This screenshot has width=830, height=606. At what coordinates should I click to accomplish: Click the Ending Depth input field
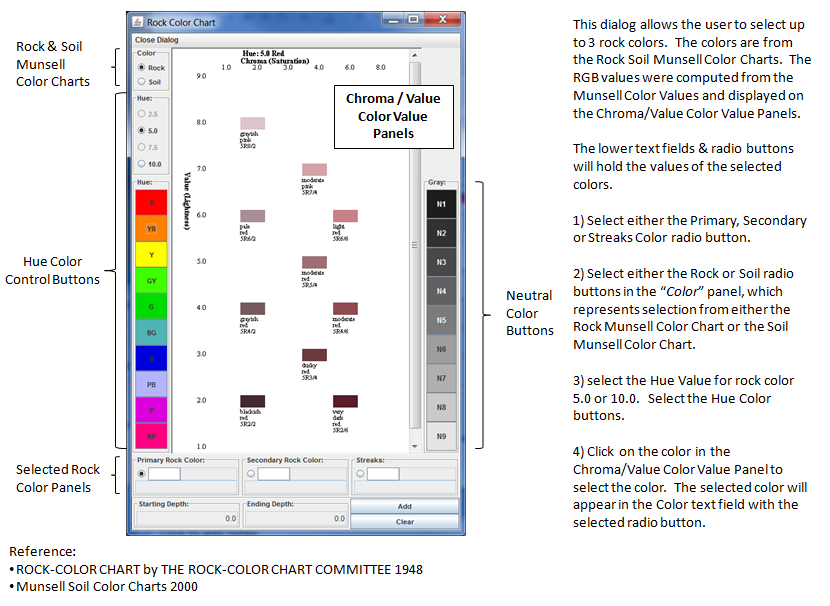[296, 519]
